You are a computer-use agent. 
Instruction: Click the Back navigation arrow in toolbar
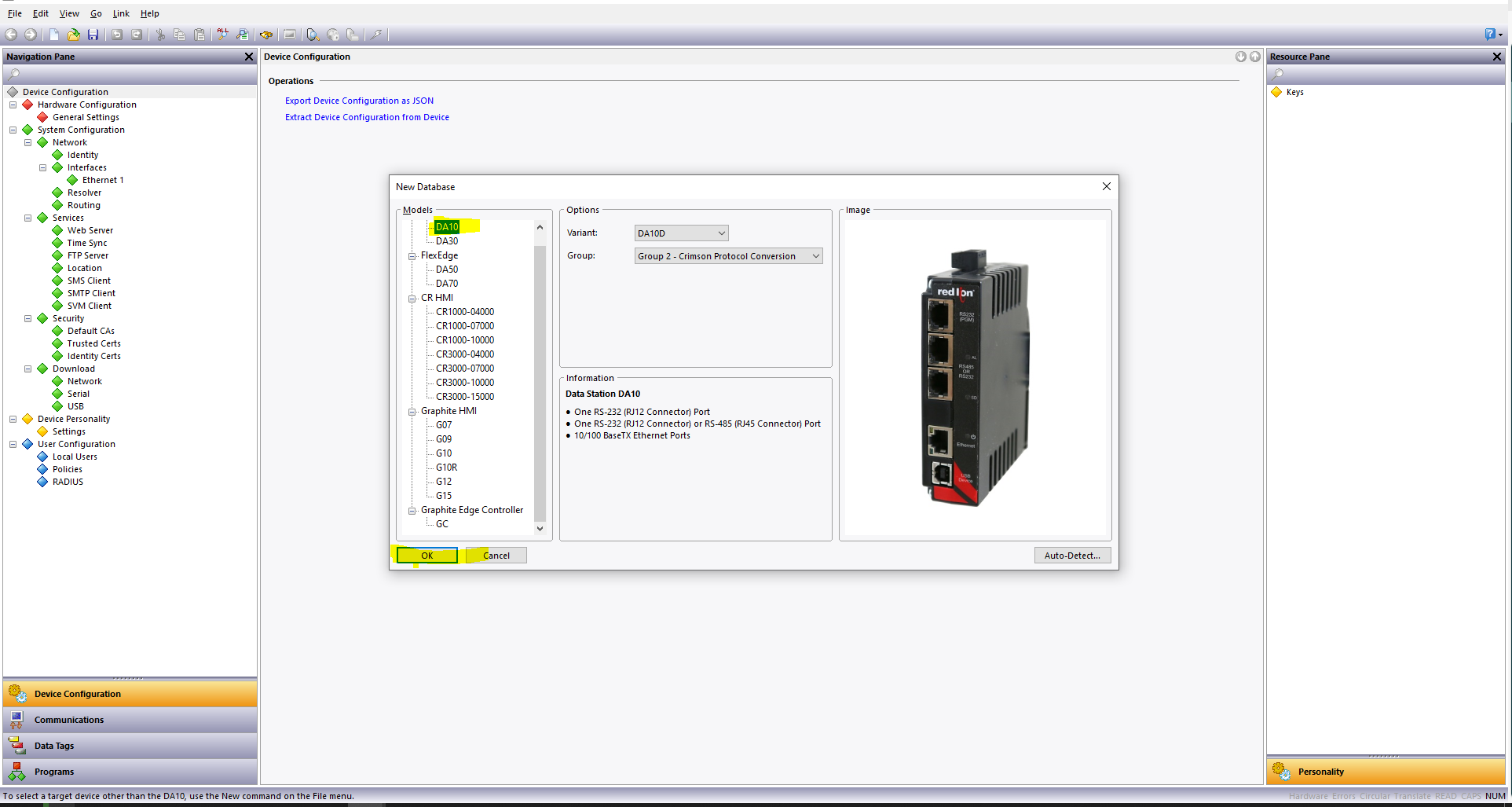click(x=11, y=35)
